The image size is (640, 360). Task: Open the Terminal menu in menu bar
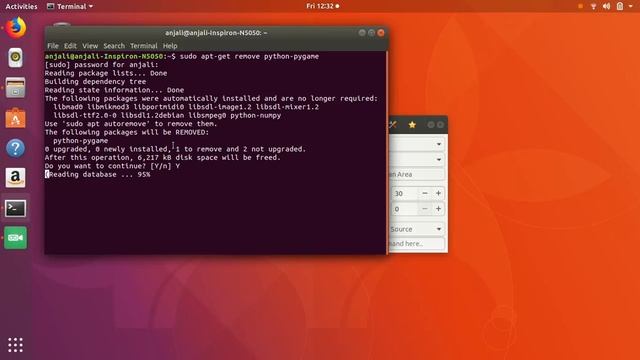[x=144, y=46]
